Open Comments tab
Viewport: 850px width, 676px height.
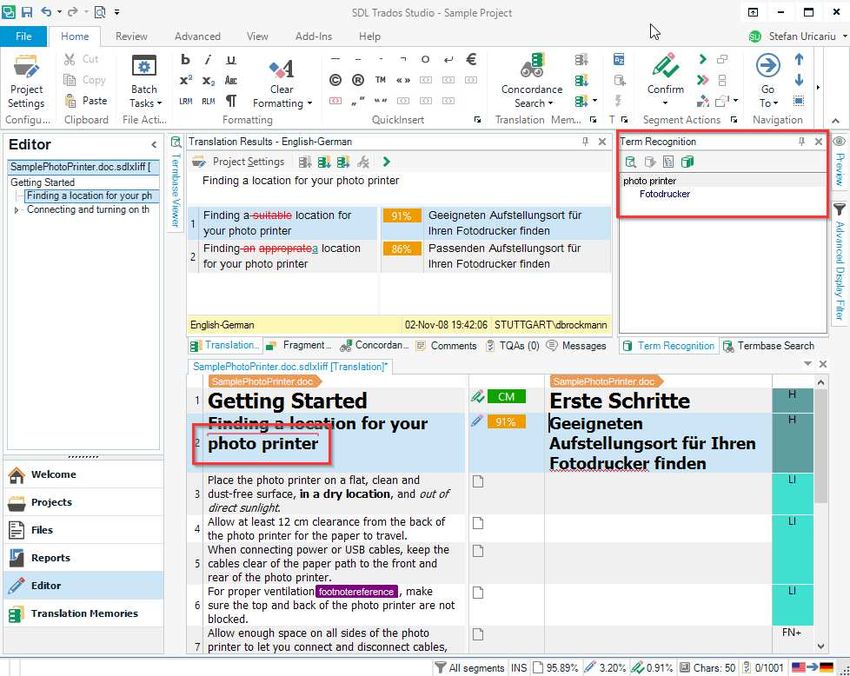click(447, 345)
